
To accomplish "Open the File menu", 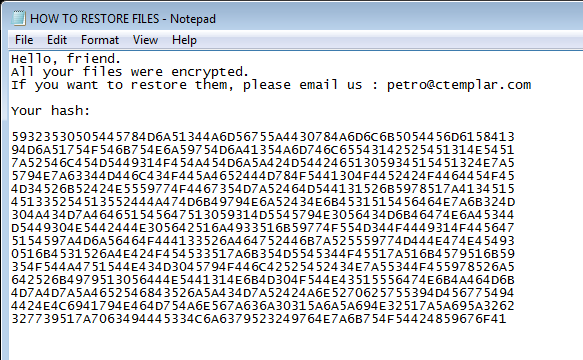I will (24, 40).
